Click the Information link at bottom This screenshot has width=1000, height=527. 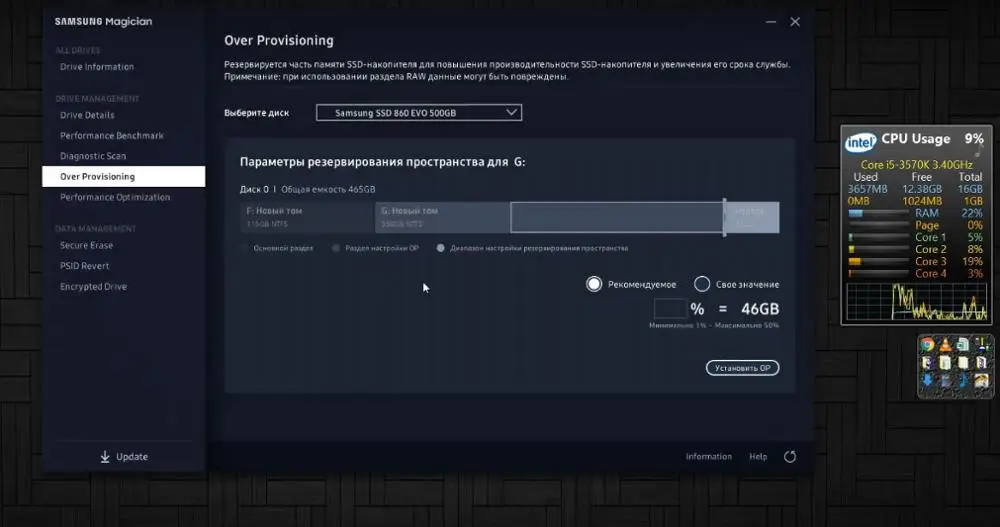(x=709, y=457)
